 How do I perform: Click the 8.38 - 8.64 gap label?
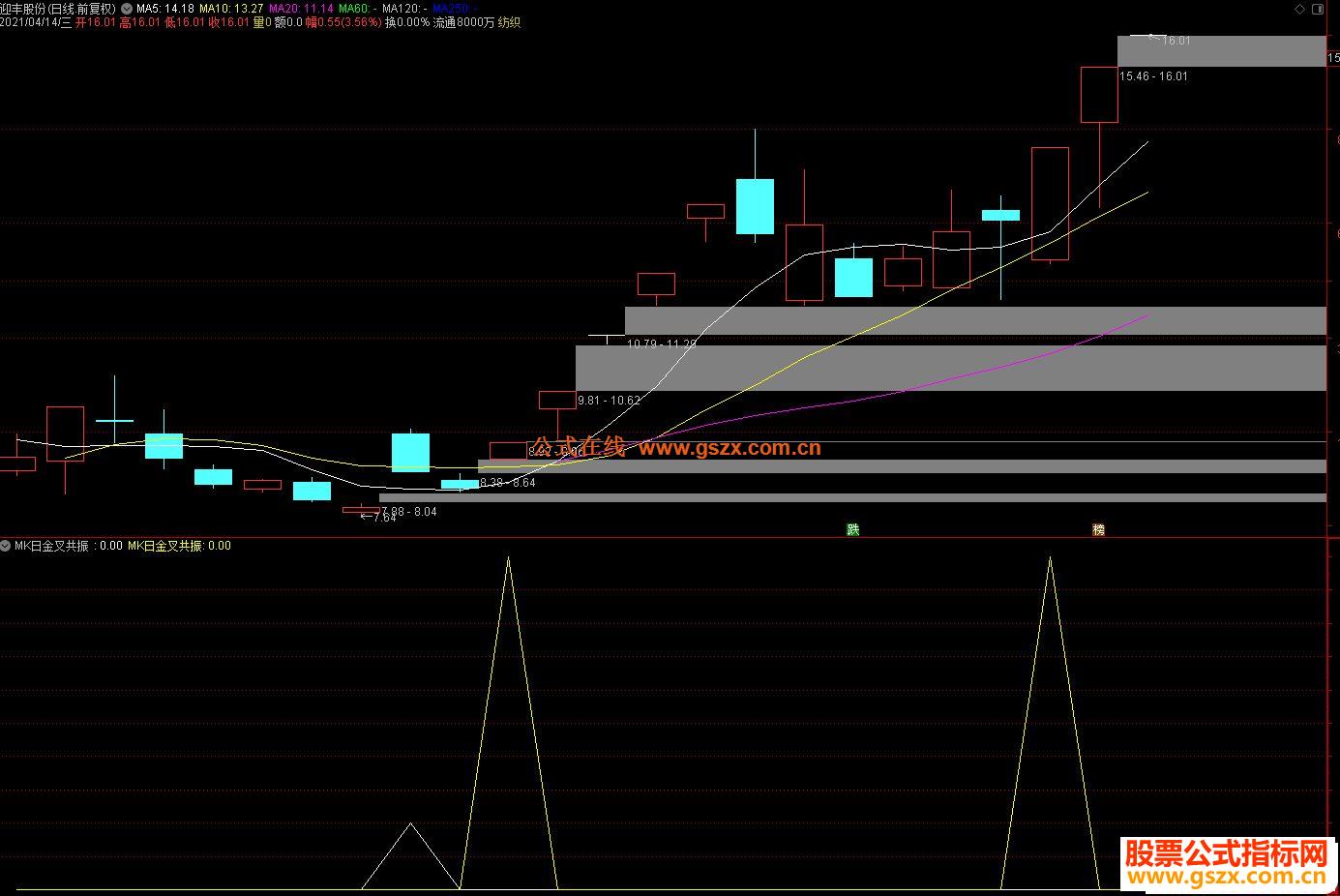pos(508,483)
